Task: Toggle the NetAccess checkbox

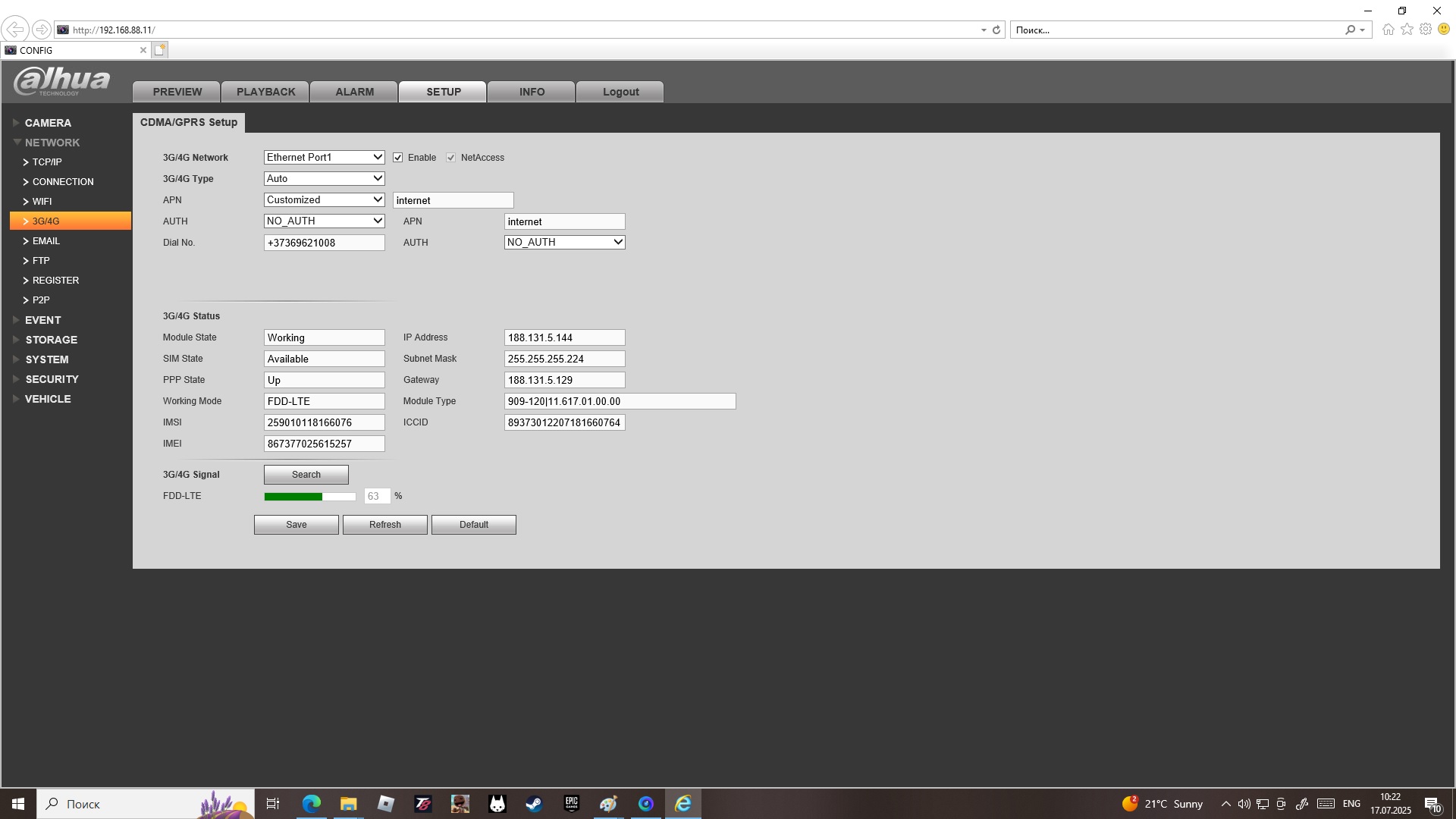Action: (x=451, y=158)
